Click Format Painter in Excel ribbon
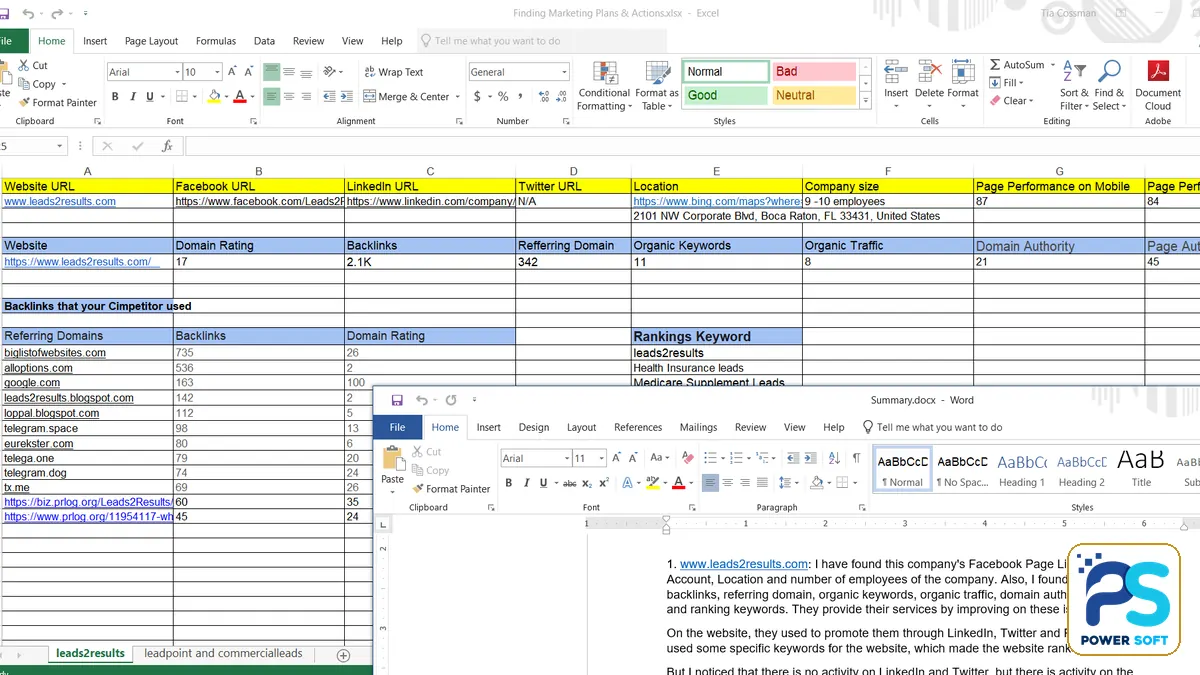This screenshot has width=1200, height=675. click(x=56, y=102)
